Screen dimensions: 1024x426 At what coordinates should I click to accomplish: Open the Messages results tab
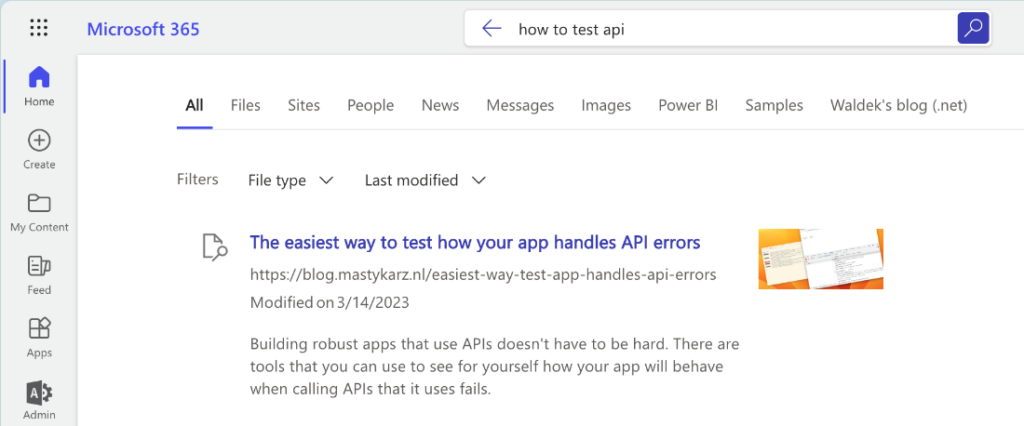point(520,105)
